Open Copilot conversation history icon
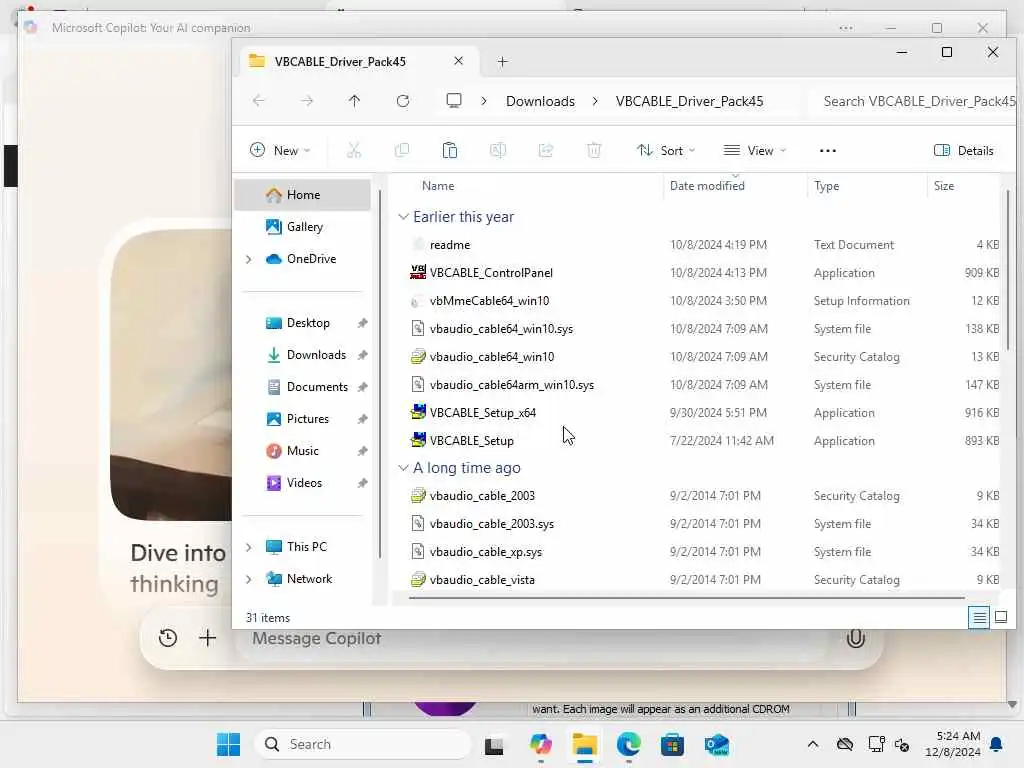 [x=168, y=638]
